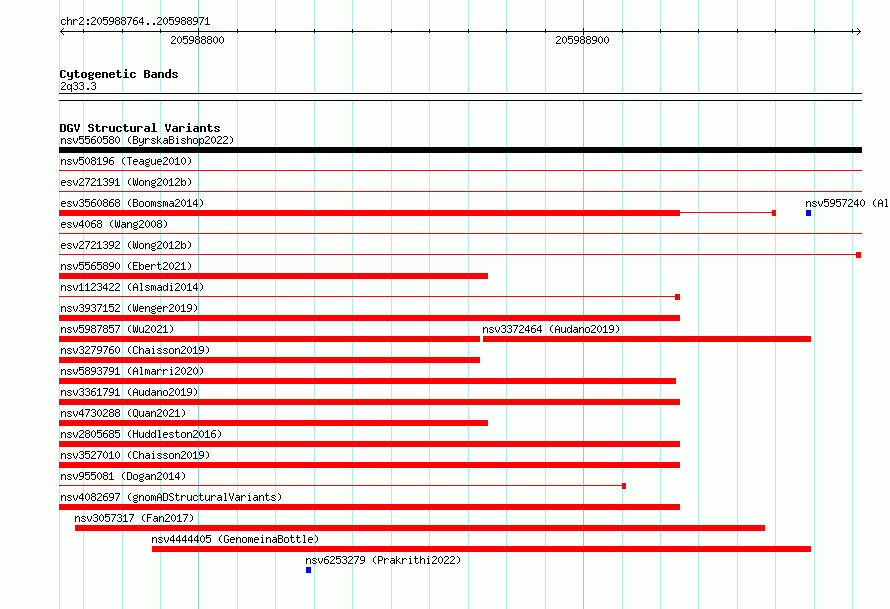Click the thick red esv3560868 bar
The width and height of the screenshot is (890, 609).
point(370,213)
